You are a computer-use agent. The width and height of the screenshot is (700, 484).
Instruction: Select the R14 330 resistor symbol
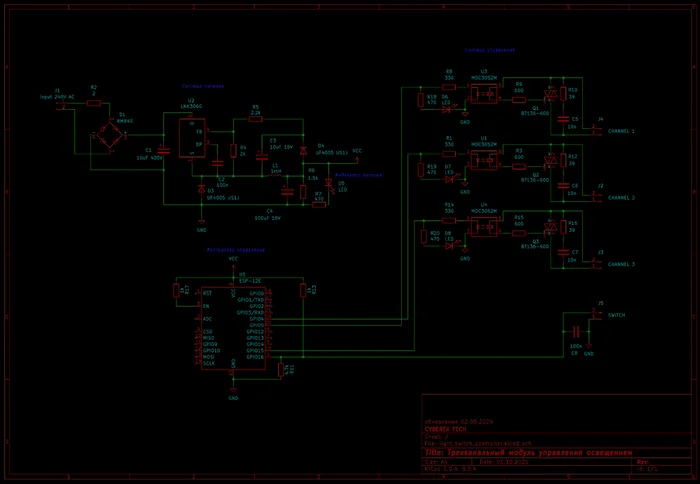(x=449, y=221)
